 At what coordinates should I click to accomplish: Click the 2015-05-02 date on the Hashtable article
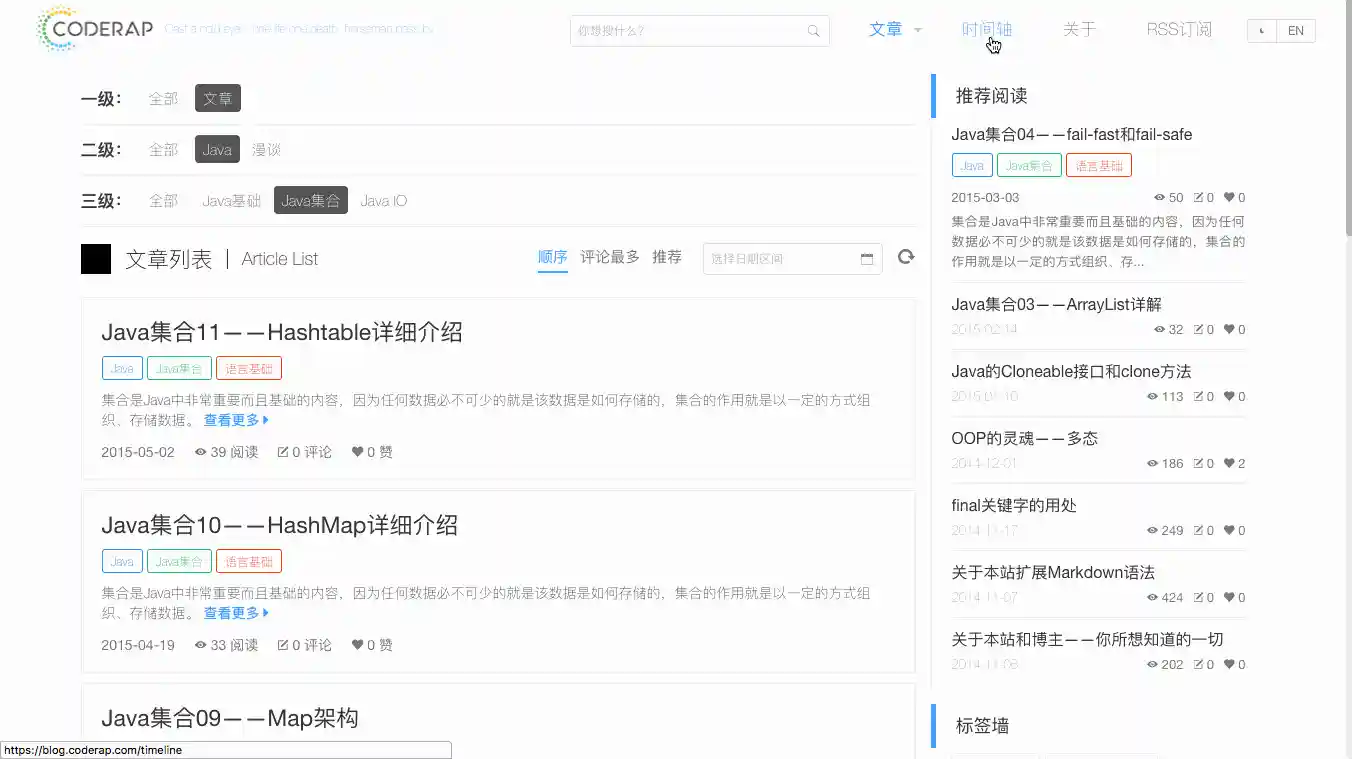(138, 452)
